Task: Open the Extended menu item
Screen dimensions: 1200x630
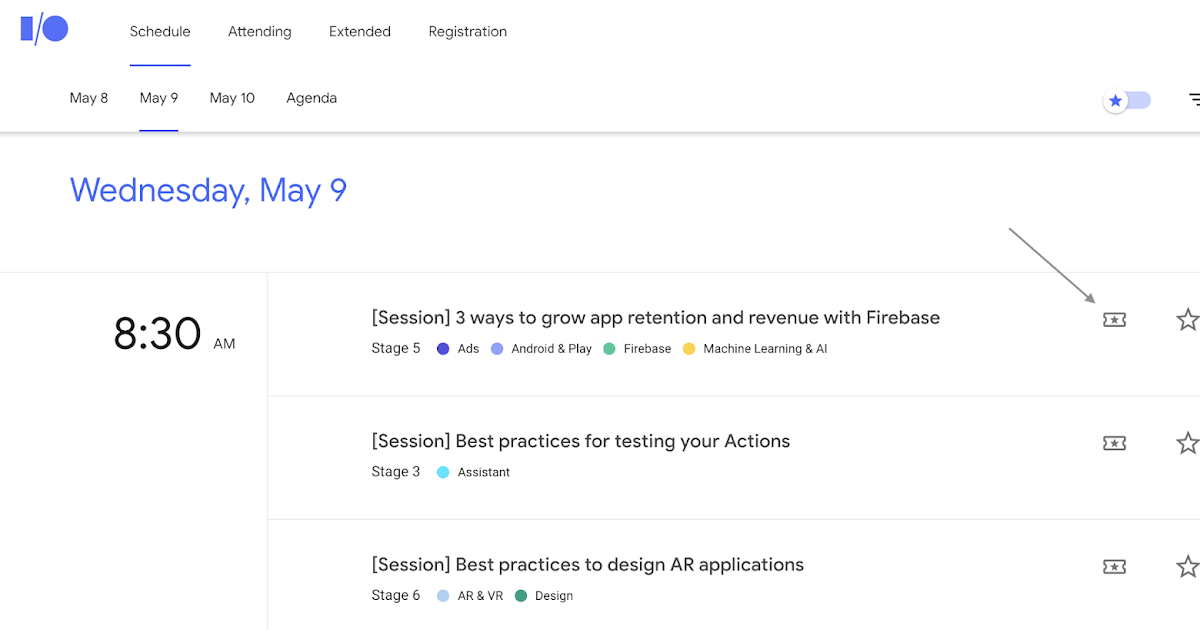Action: tap(360, 32)
